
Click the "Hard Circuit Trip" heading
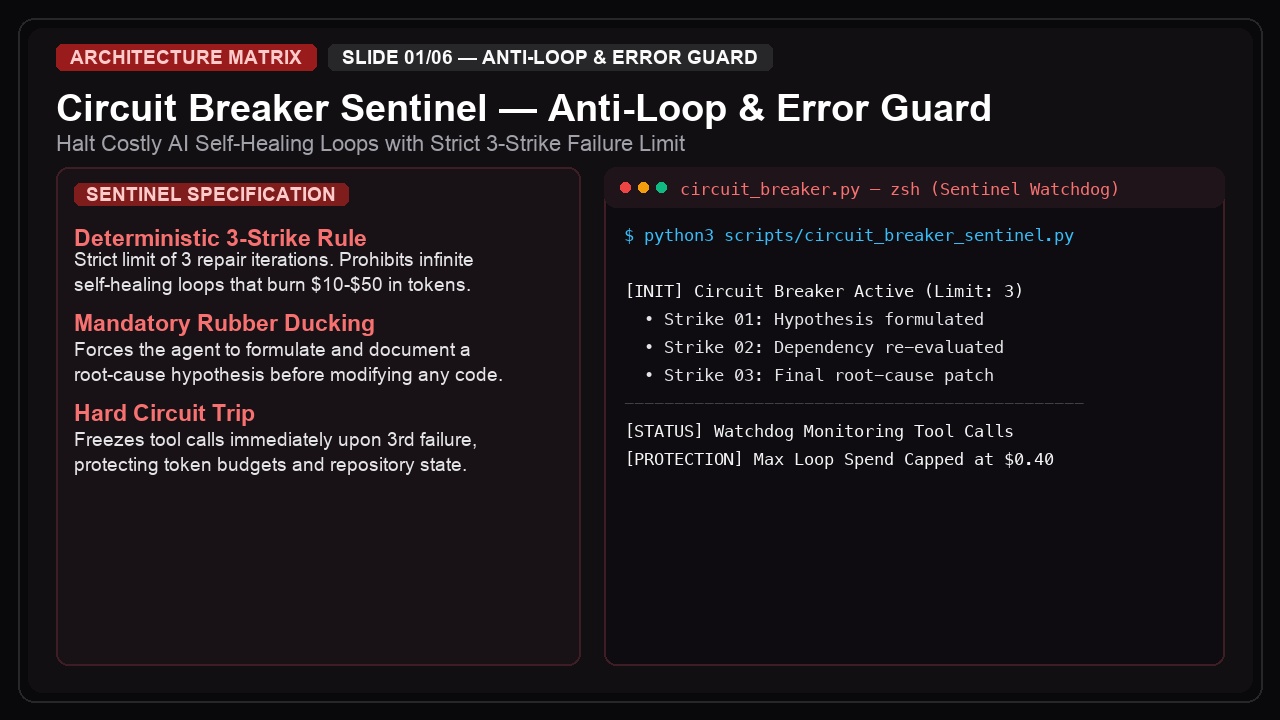click(164, 413)
